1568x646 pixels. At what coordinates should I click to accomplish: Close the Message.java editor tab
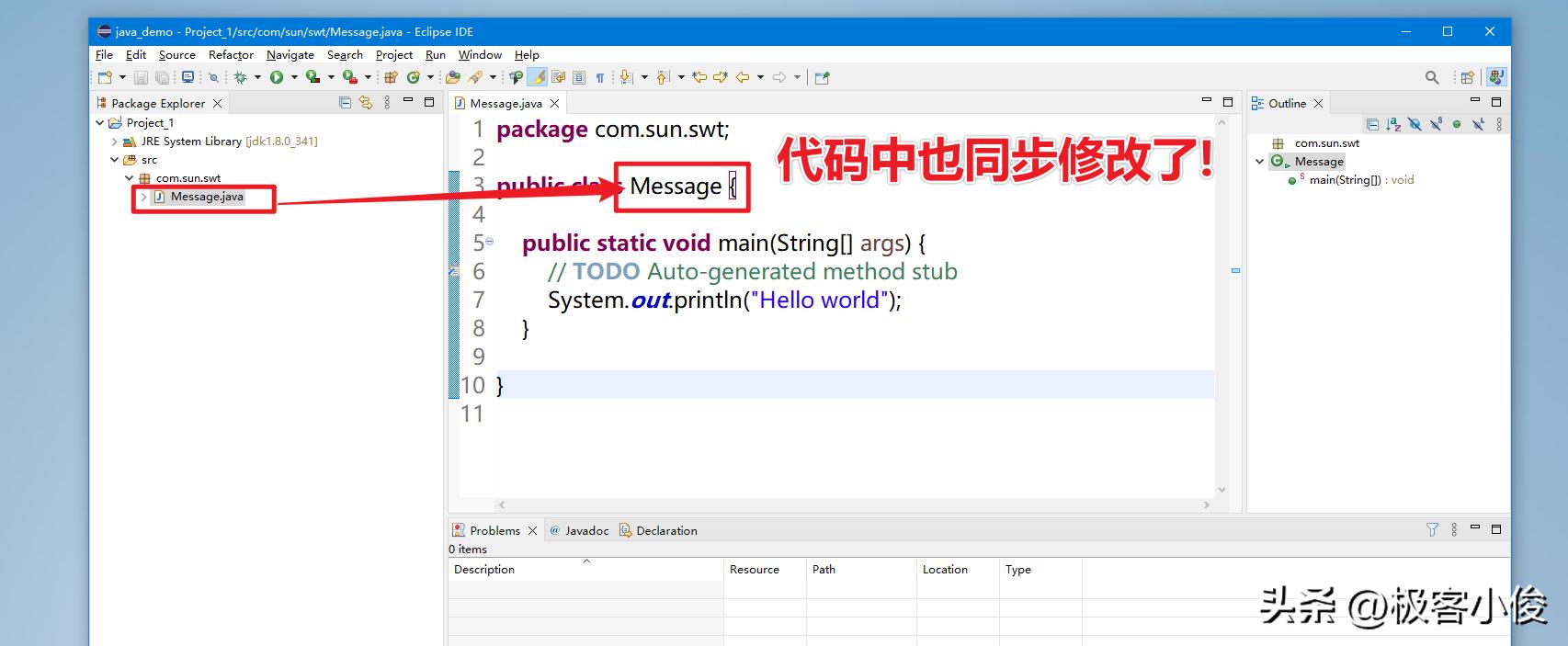click(x=554, y=104)
